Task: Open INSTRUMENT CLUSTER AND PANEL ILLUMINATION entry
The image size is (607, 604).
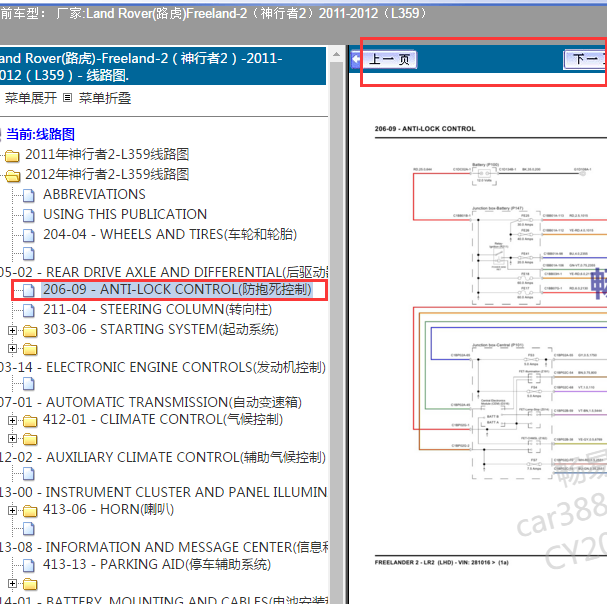Action: pos(164,492)
